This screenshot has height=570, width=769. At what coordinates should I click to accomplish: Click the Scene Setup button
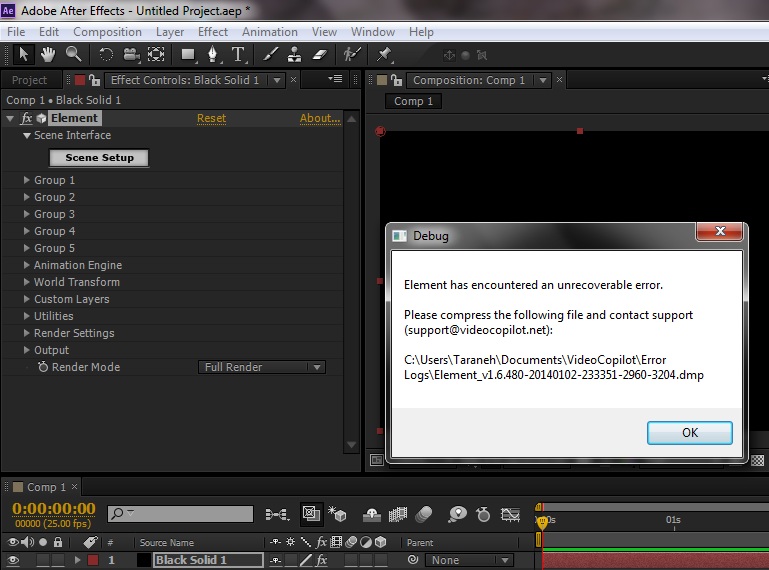pos(99,158)
